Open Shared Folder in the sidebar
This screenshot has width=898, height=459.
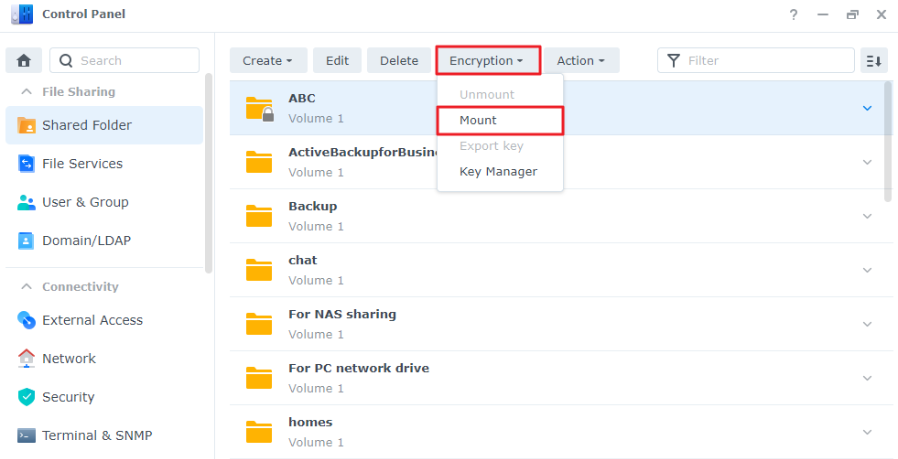click(x=104, y=125)
